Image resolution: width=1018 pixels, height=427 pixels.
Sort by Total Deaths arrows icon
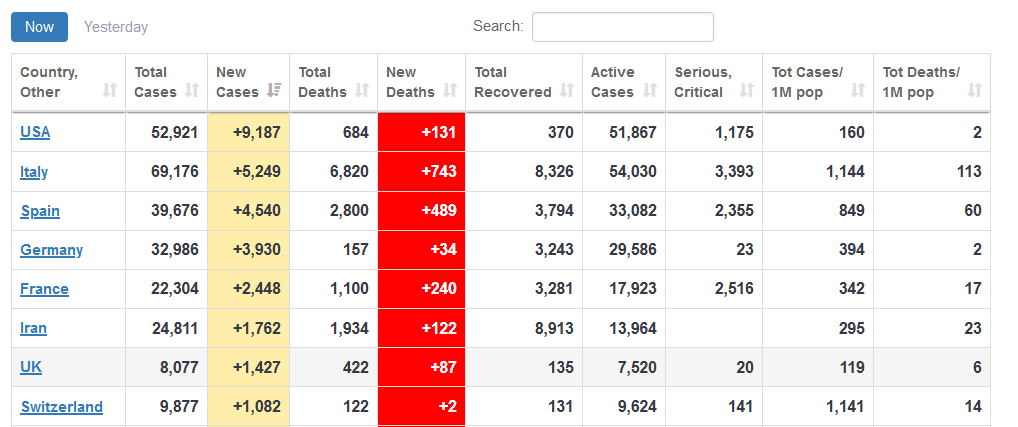362,90
